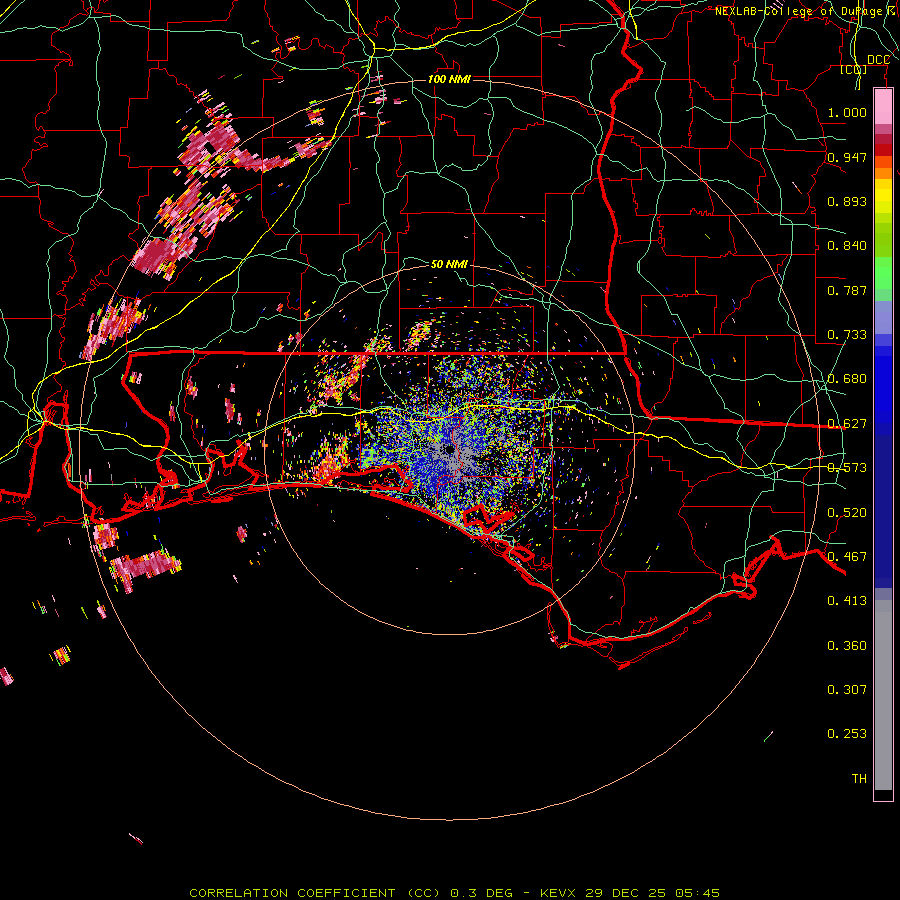This screenshot has width=900, height=900.
Task: Click the 0.840 scale value
Action: [x=847, y=246]
